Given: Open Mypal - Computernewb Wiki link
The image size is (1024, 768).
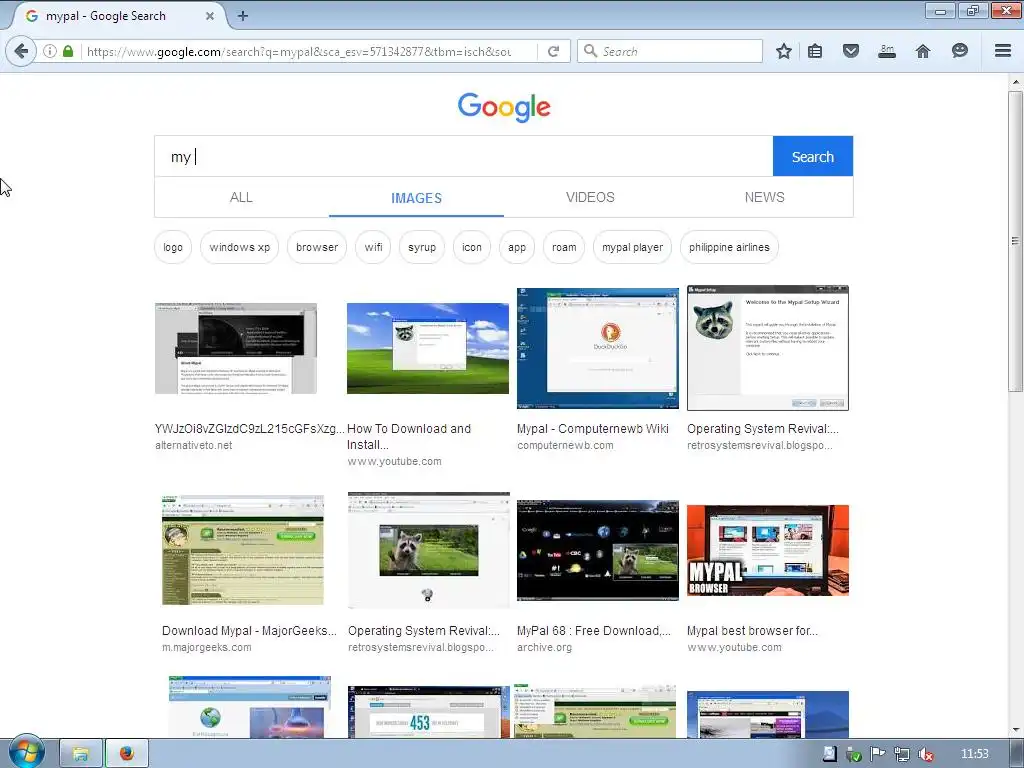Looking at the screenshot, I should (593, 428).
